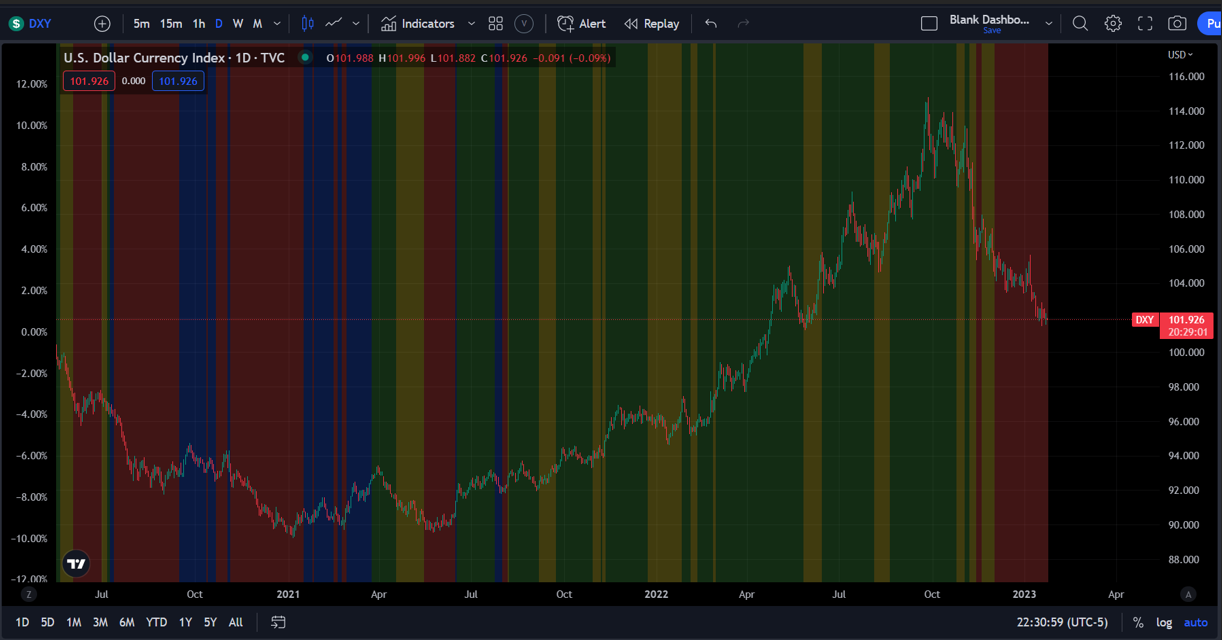Select the 1h timeframe
The width and height of the screenshot is (1222, 640).
[x=199, y=23]
